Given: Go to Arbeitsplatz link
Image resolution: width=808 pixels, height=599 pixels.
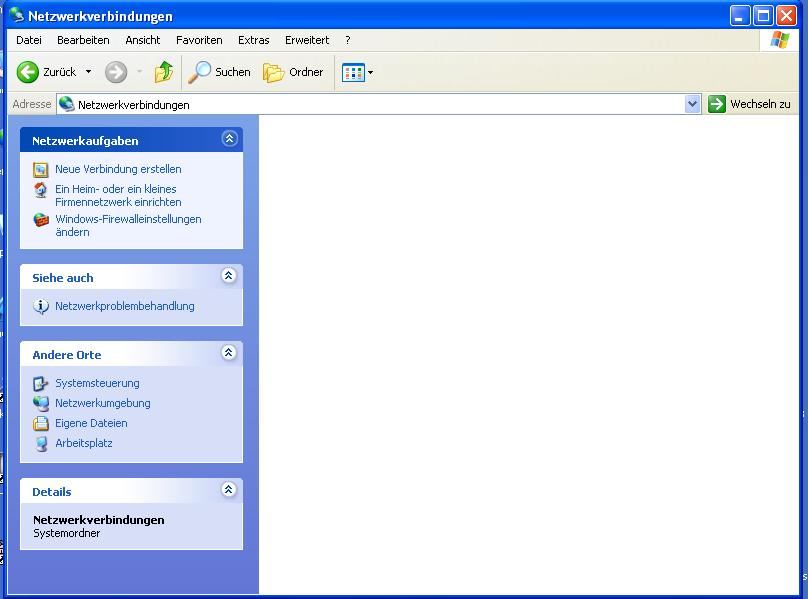Looking at the screenshot, I should point(83,443).
